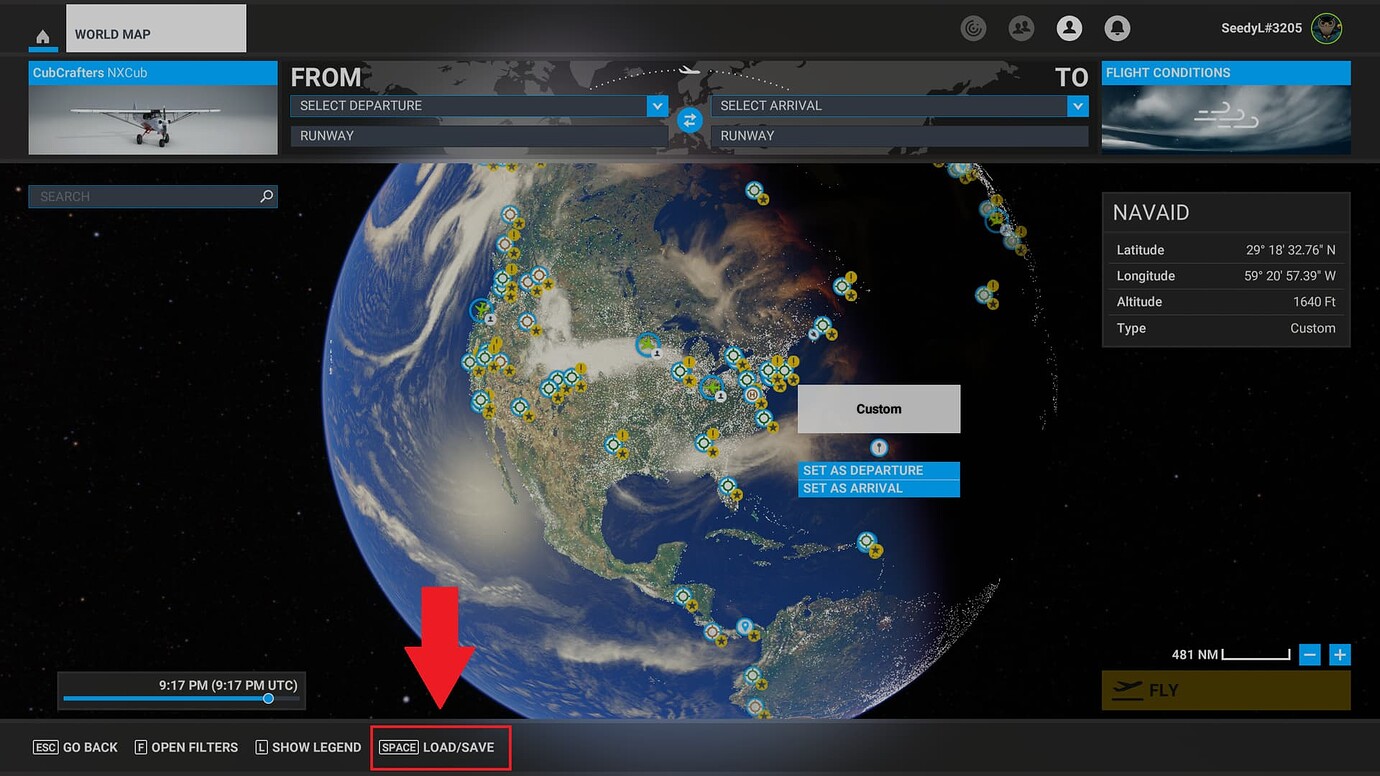The image size is (1380, 776).
Task: Select the notifications bell icon
Action: pos(1117,28)
